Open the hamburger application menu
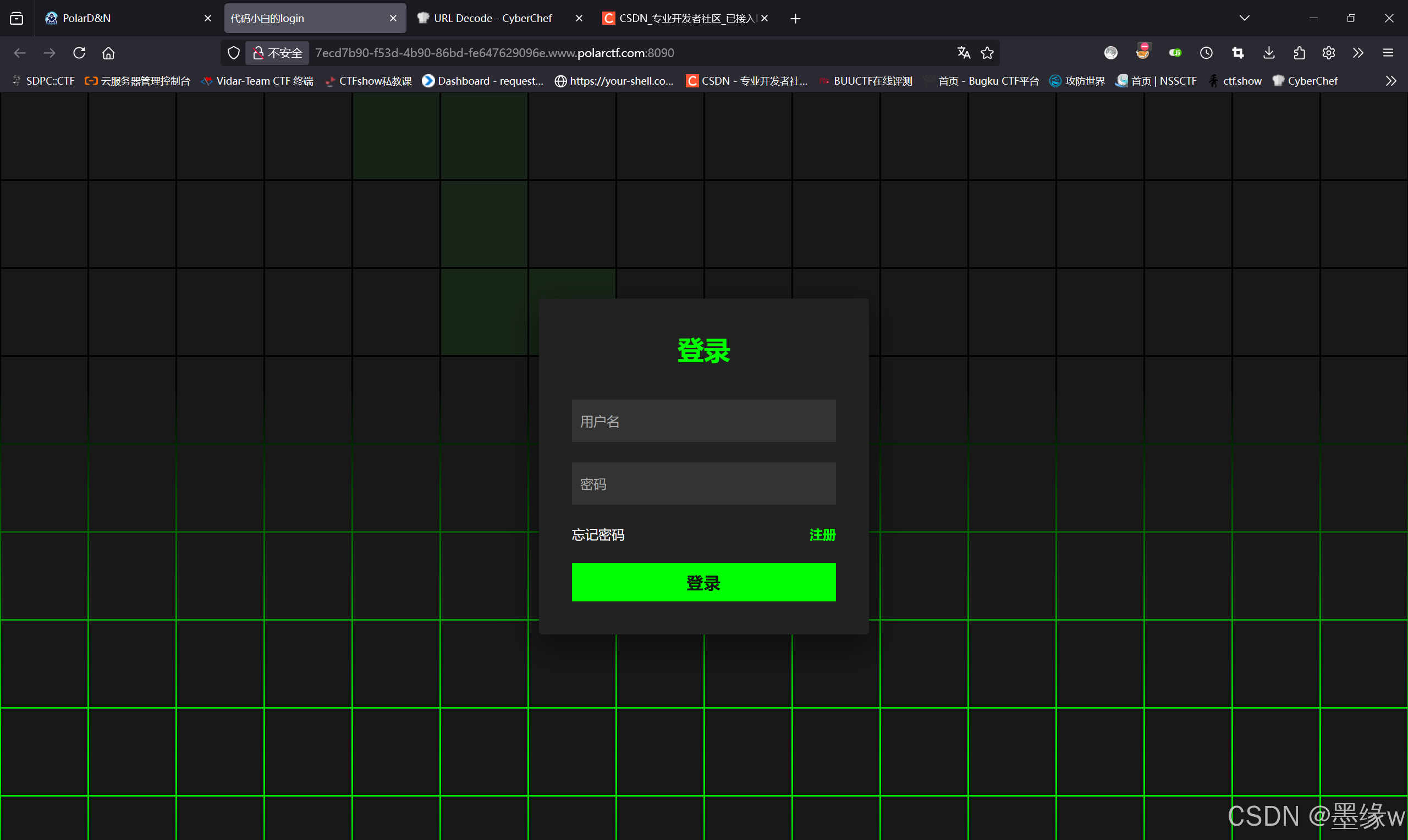This screenshot has height=840, width=1408. pyautogui.click(x=1388, y=53)
